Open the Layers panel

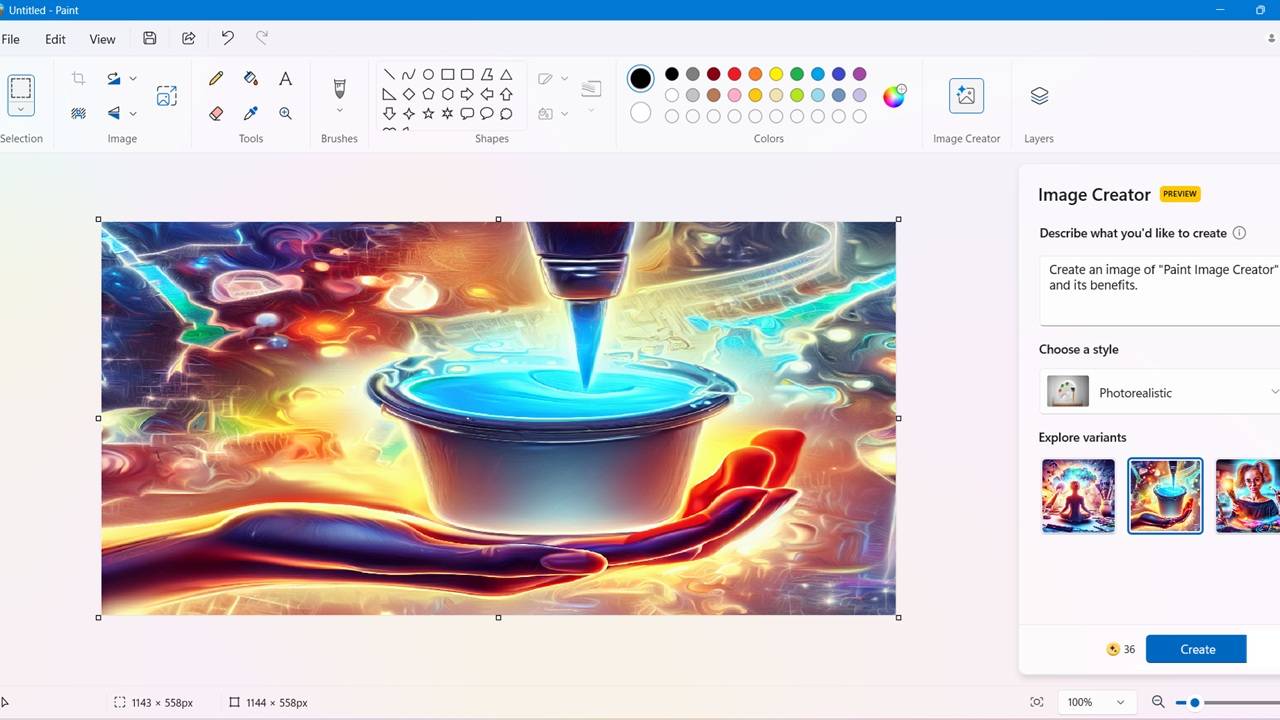[1038, 96]
